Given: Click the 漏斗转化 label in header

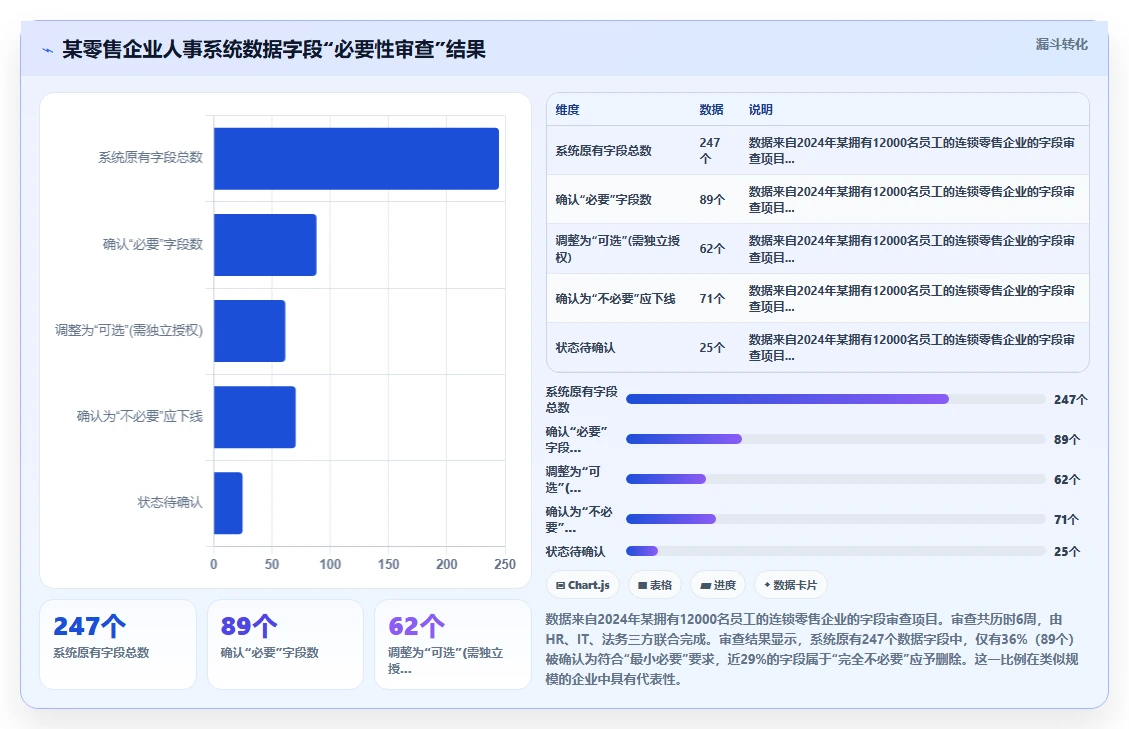Looking at the screenshot, I should click(1061, 44).
